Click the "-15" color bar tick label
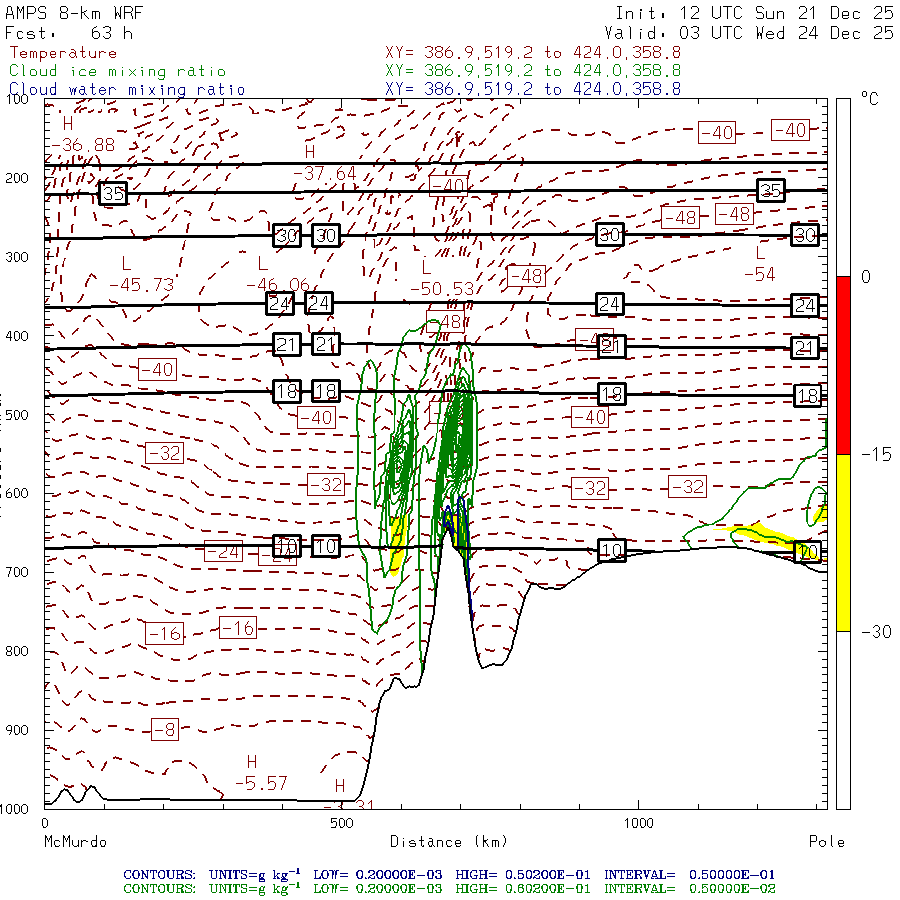The width and height of the screenshot is (900, 900). 876,454
